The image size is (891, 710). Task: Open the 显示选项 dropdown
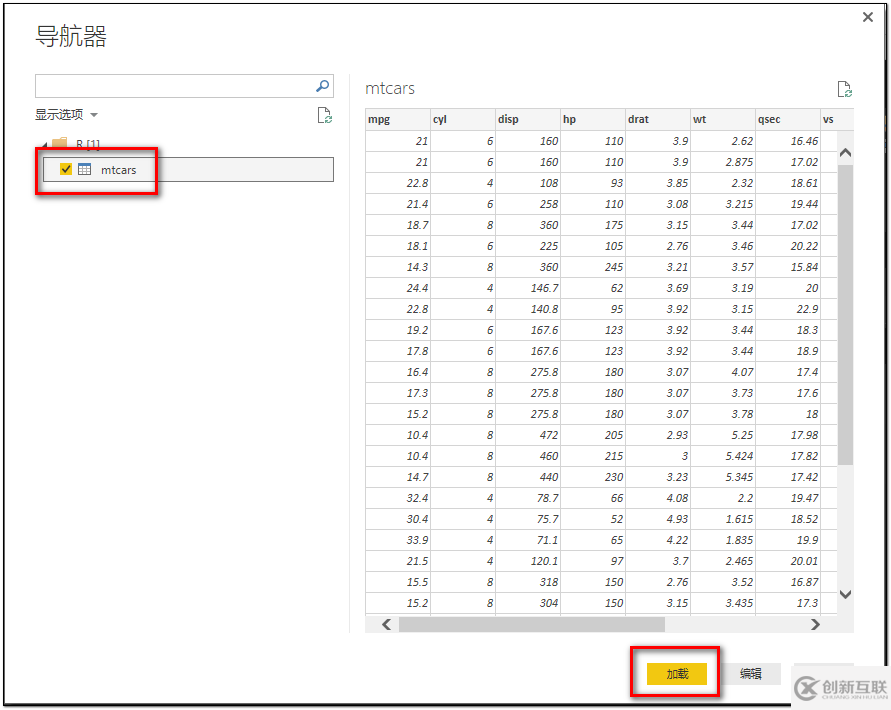(66, 115)
